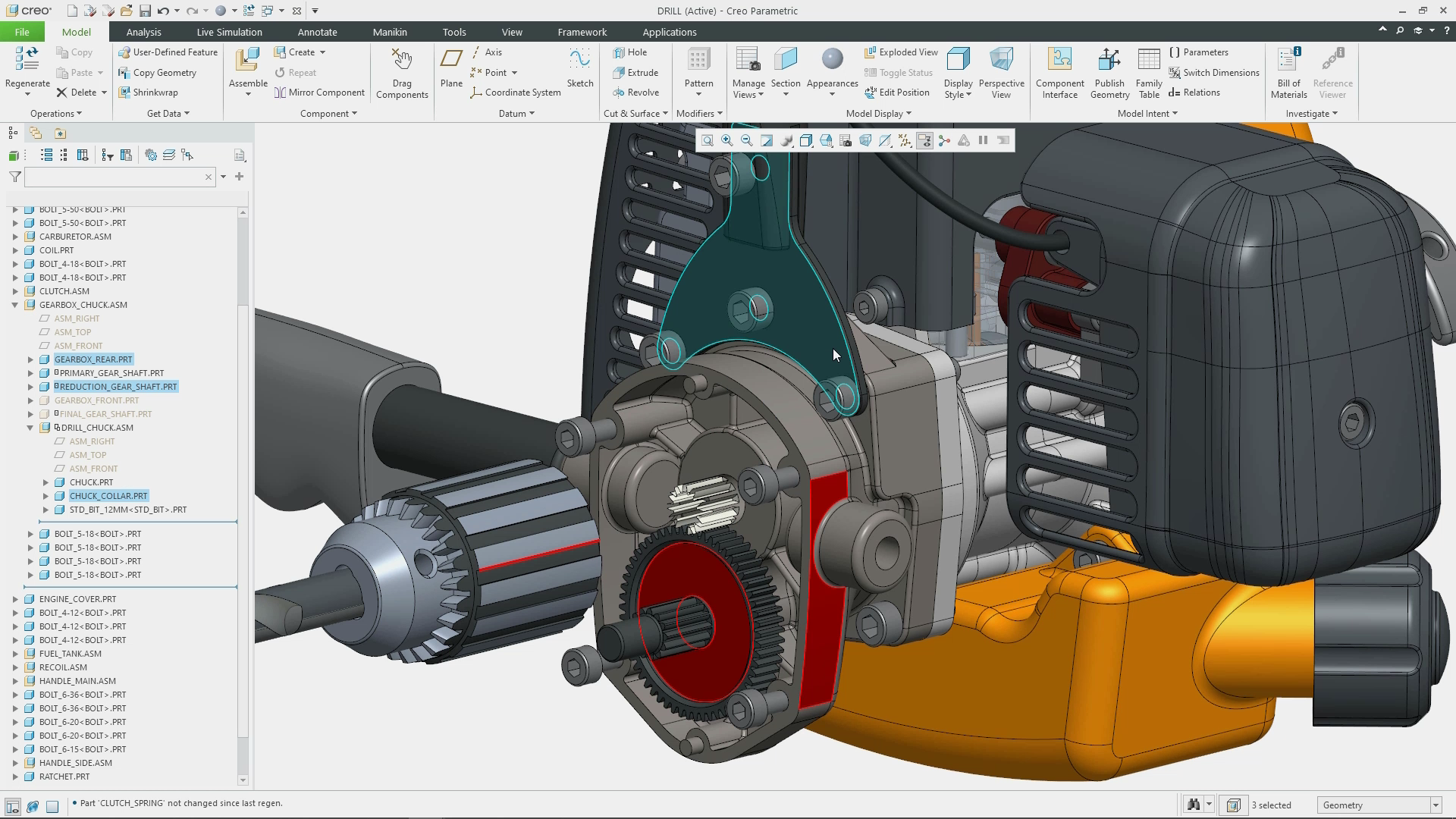Image resolution: width=1456 pixels, height=819 pixels.
Task: Toggle Exploded View
Action: (x=901, y=52)
